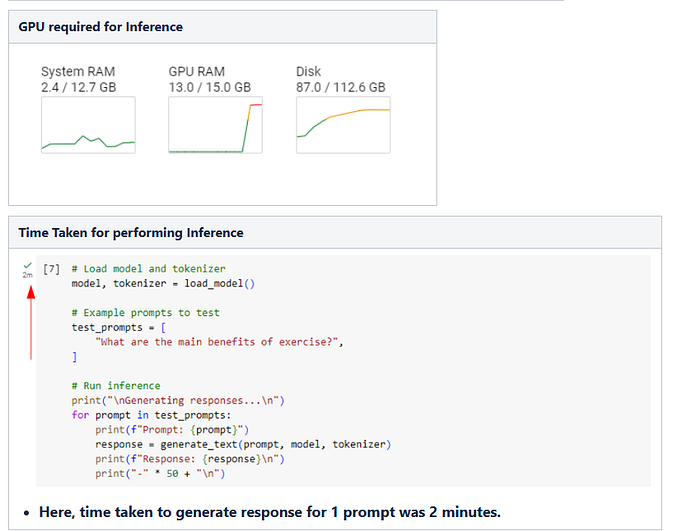700x531 pixels.
Task: Open the System RAM usage graph
Action: click(88, 126)
